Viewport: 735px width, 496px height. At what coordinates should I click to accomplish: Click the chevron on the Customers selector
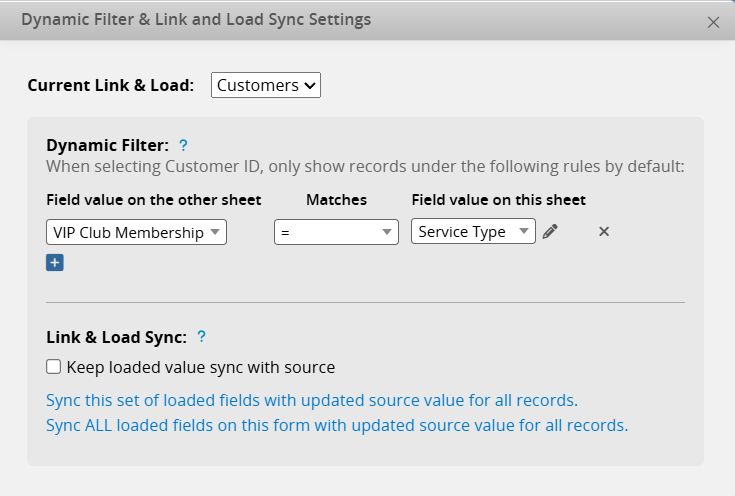click(310, 86)
